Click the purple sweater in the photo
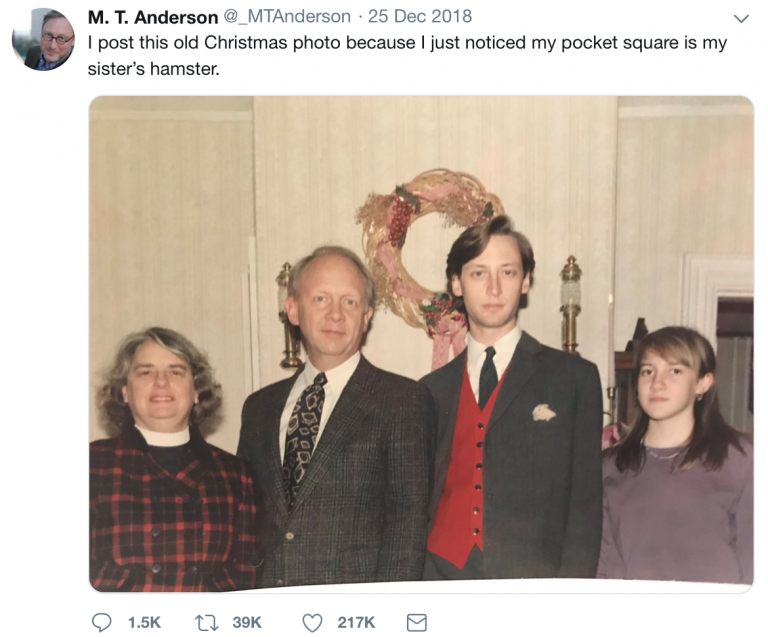Viewport: 768px width, 637px height. click(x=676, y=512)
